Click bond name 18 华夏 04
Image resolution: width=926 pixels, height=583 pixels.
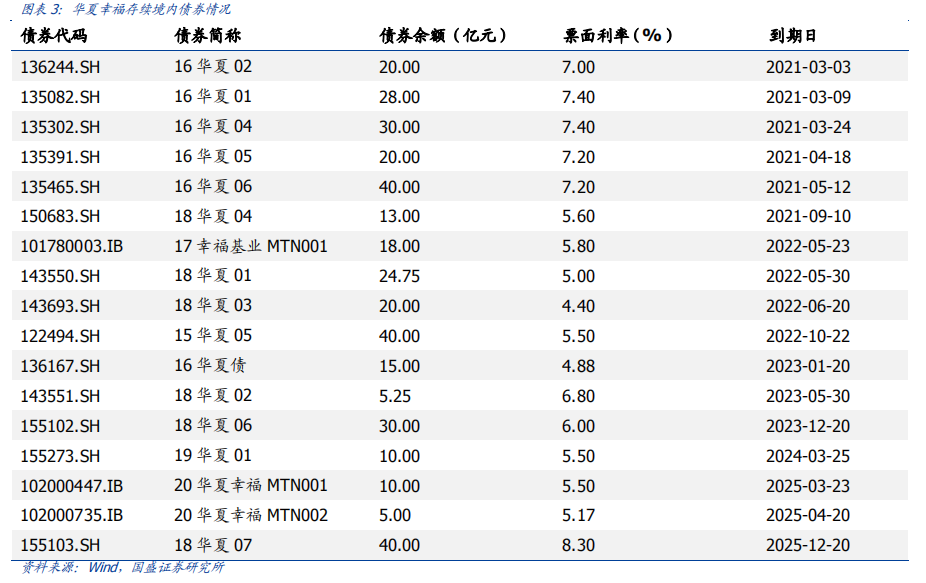[213, 216]
